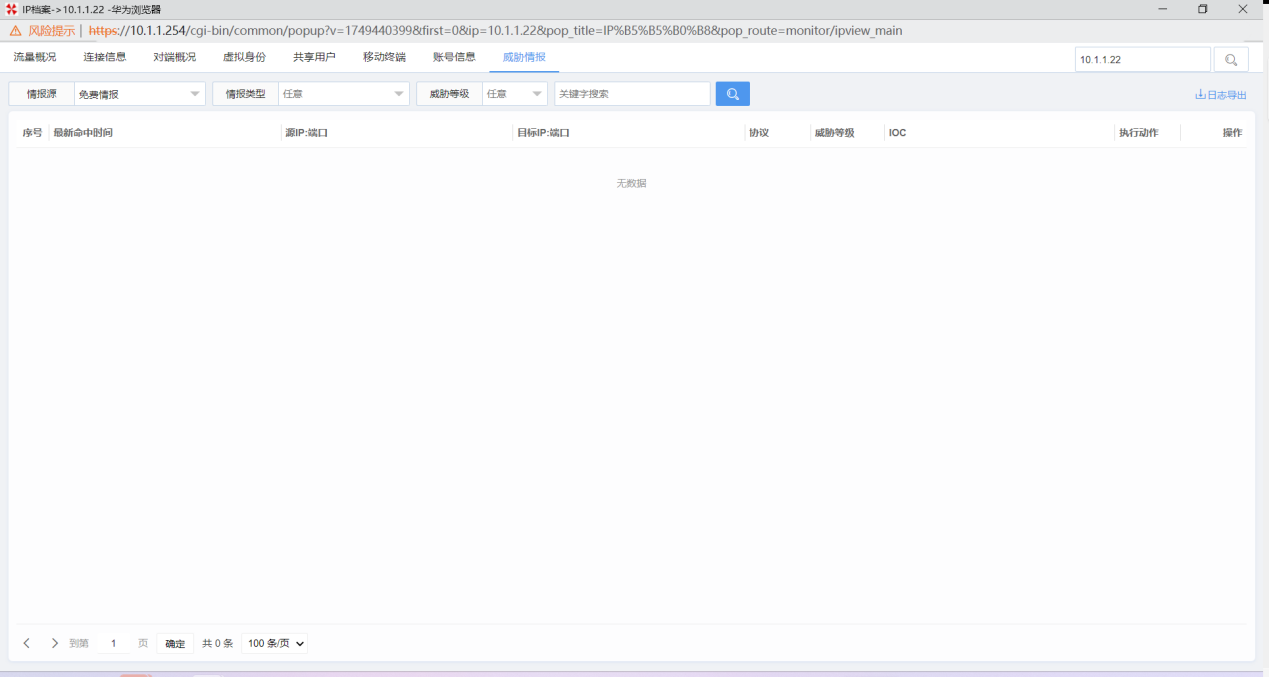Viewport: 1269px width, 677px height.
Task: Click the search icon beside 10.1.1.22 field
Action: point(1231,60)
